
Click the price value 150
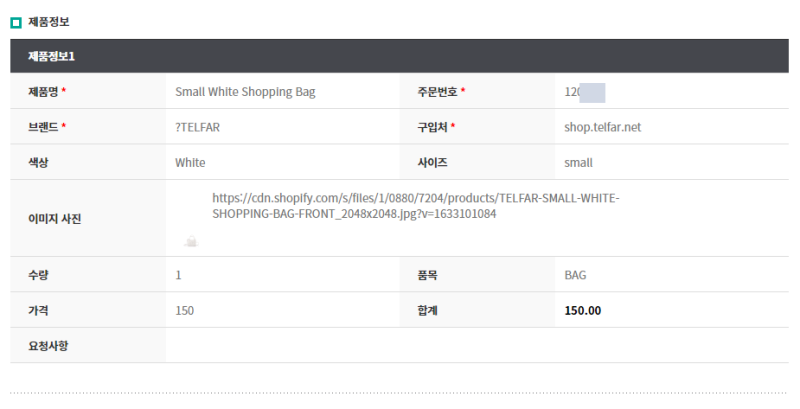pyautogui.click(x=185, y=311)
